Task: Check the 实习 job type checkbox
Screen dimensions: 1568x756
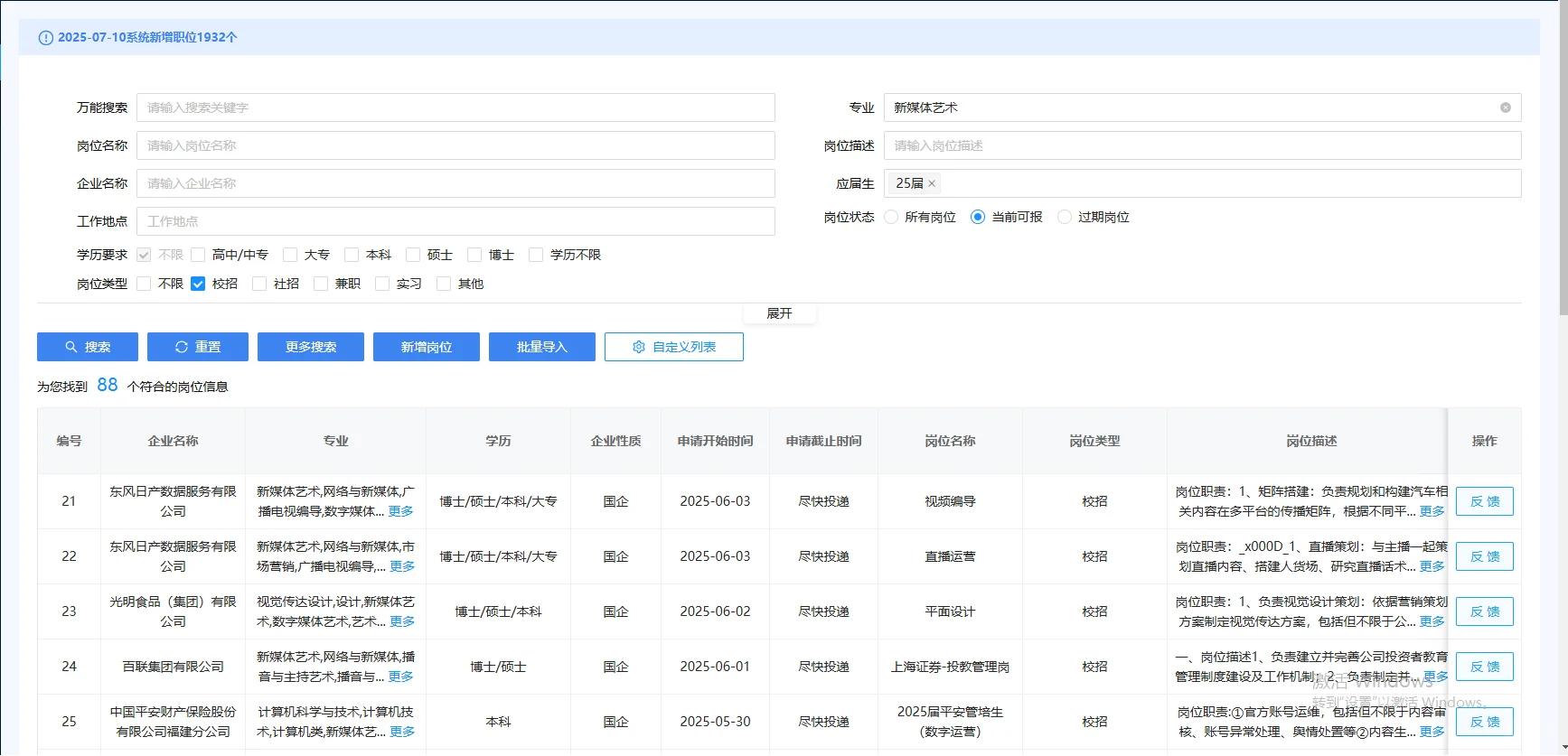Action: [x=382, y=284]
